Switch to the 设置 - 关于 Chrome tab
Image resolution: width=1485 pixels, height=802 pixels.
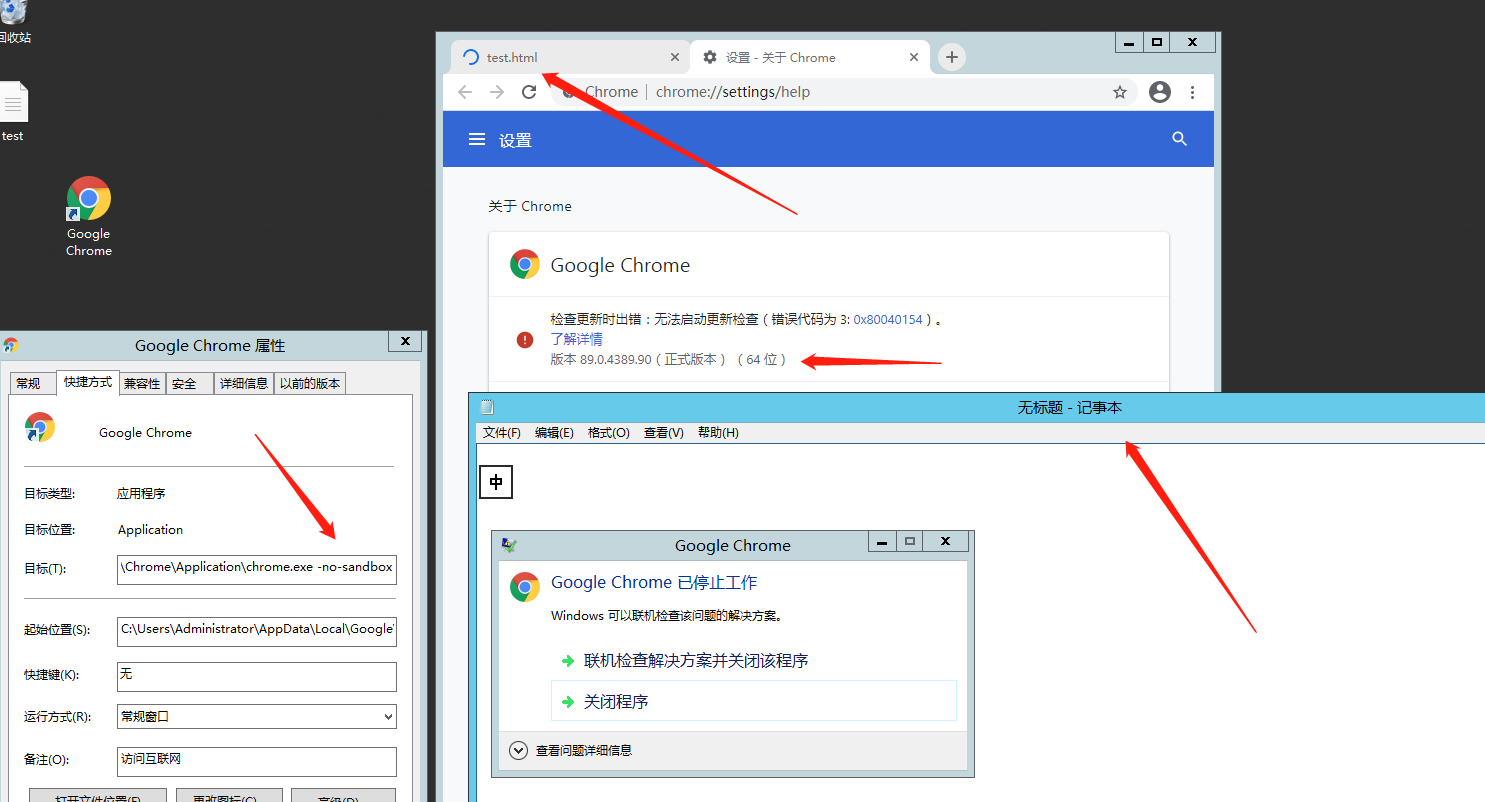810,58
